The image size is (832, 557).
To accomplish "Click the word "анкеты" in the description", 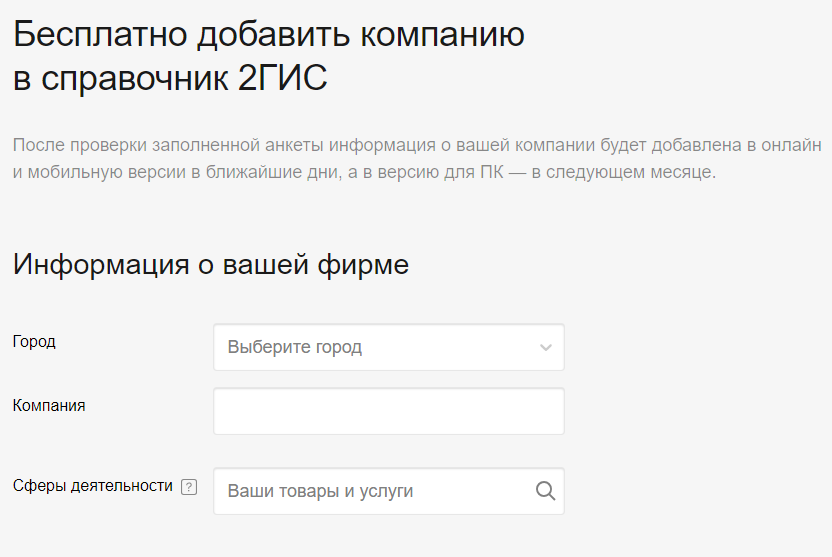I will click(x=296, y=145).
